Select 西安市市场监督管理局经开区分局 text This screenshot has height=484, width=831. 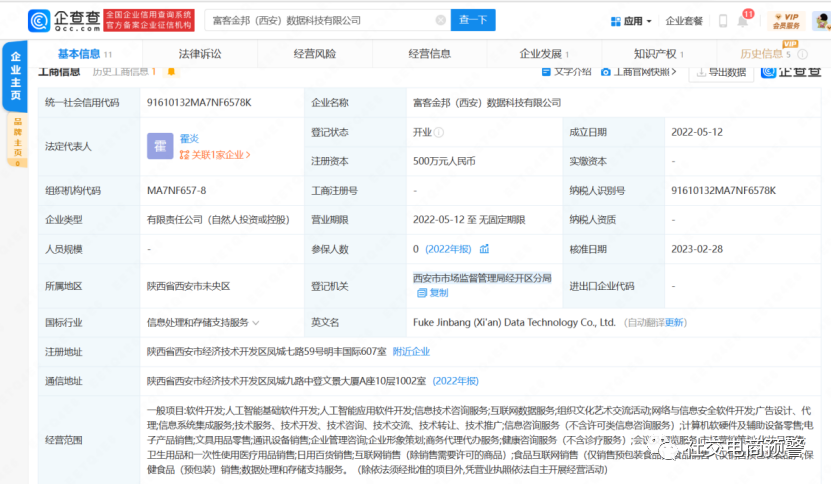[x=482, y=278]
